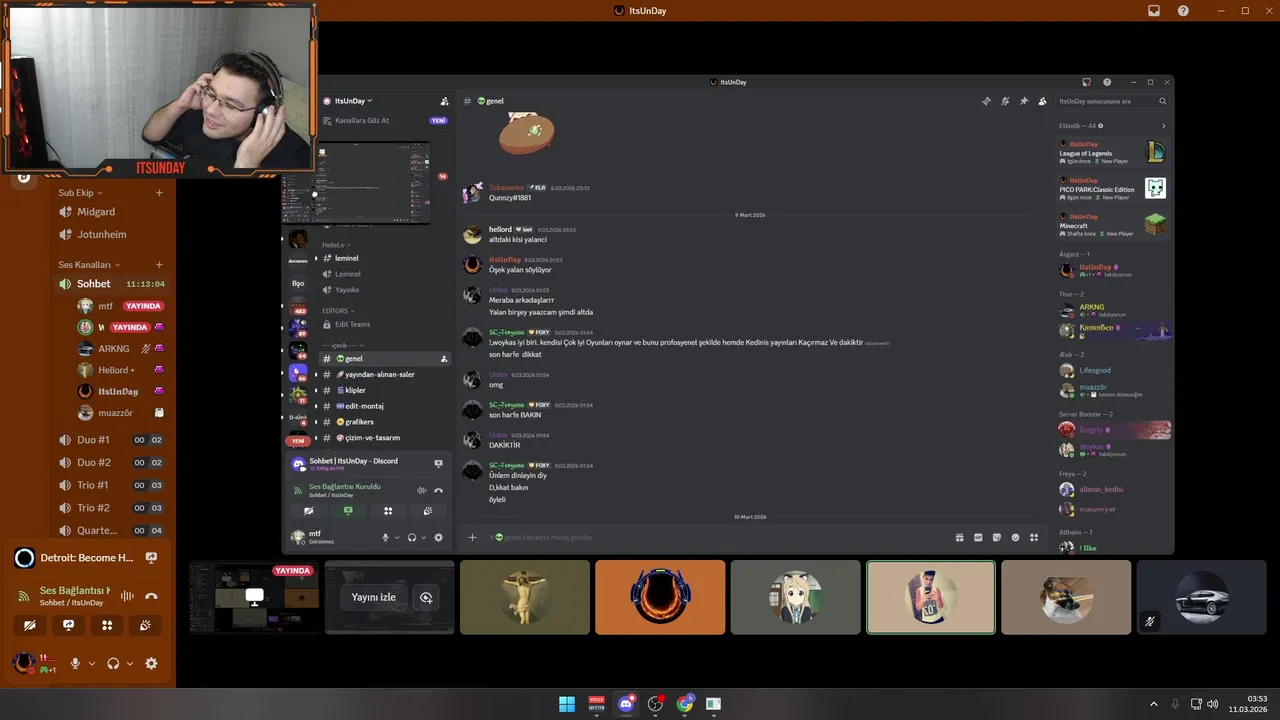Image resolution: width=1280 pixels, height=720 pixels.
Task: Collapse the Ses Kanalları category
Action: click(89, 265)
